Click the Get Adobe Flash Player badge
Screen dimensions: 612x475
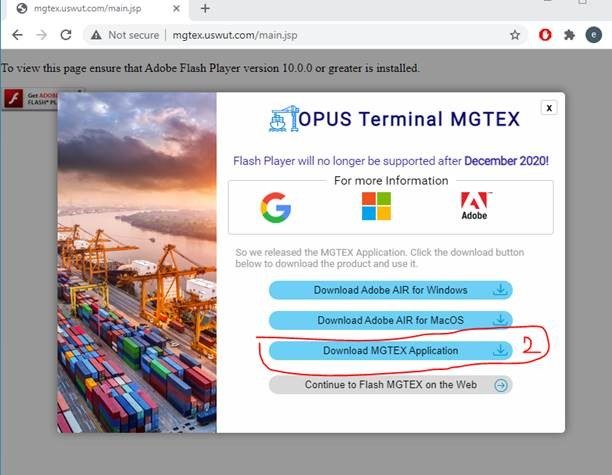click(30, 99)
